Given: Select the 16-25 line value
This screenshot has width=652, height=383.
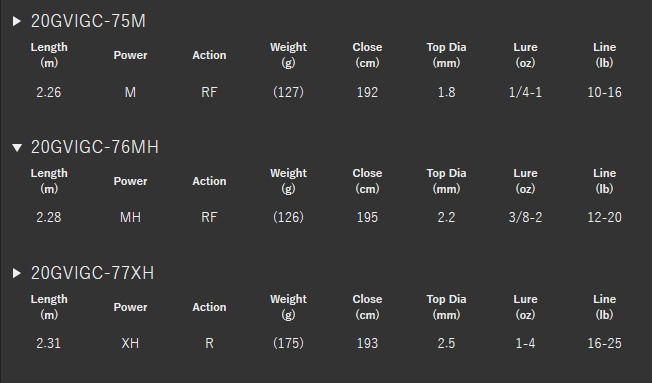Looking at the screenshot, I should tap(604, 343).
